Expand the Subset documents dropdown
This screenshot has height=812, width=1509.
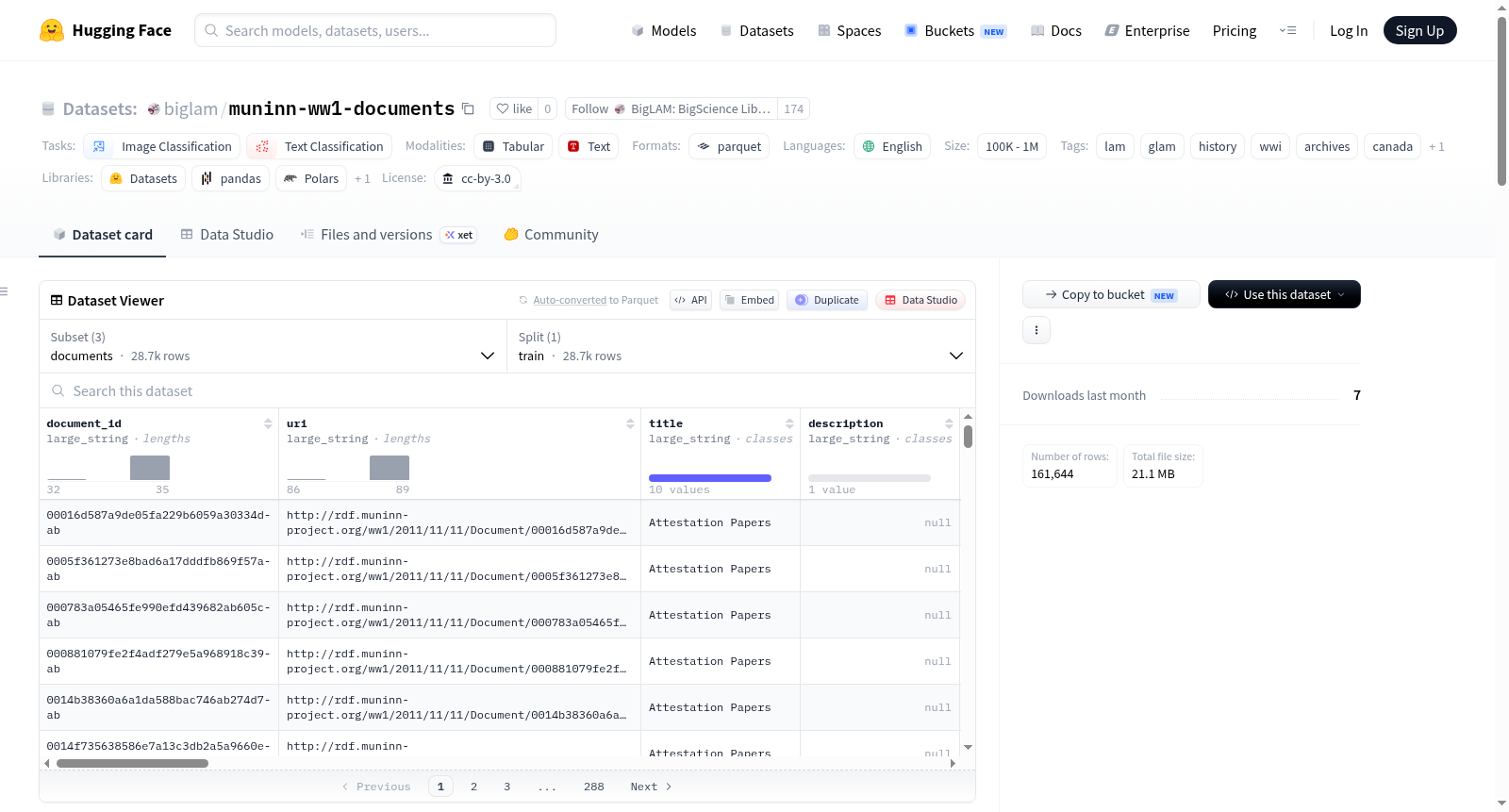tap(273, 346)
